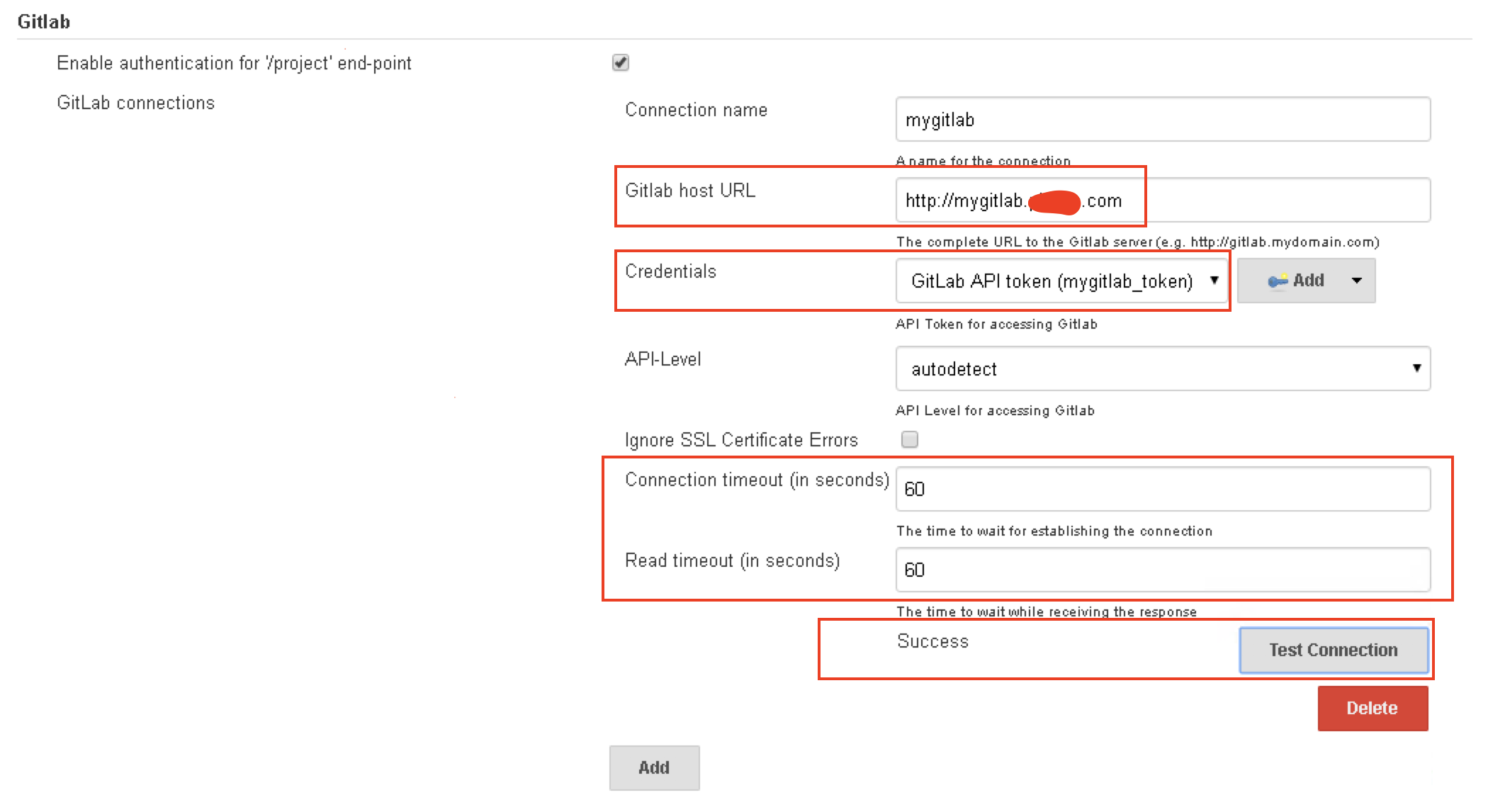Viewport: 1488px width, 812px height.
Task: Click the key icon on credentials Add button
Action: coord(1278,281)
